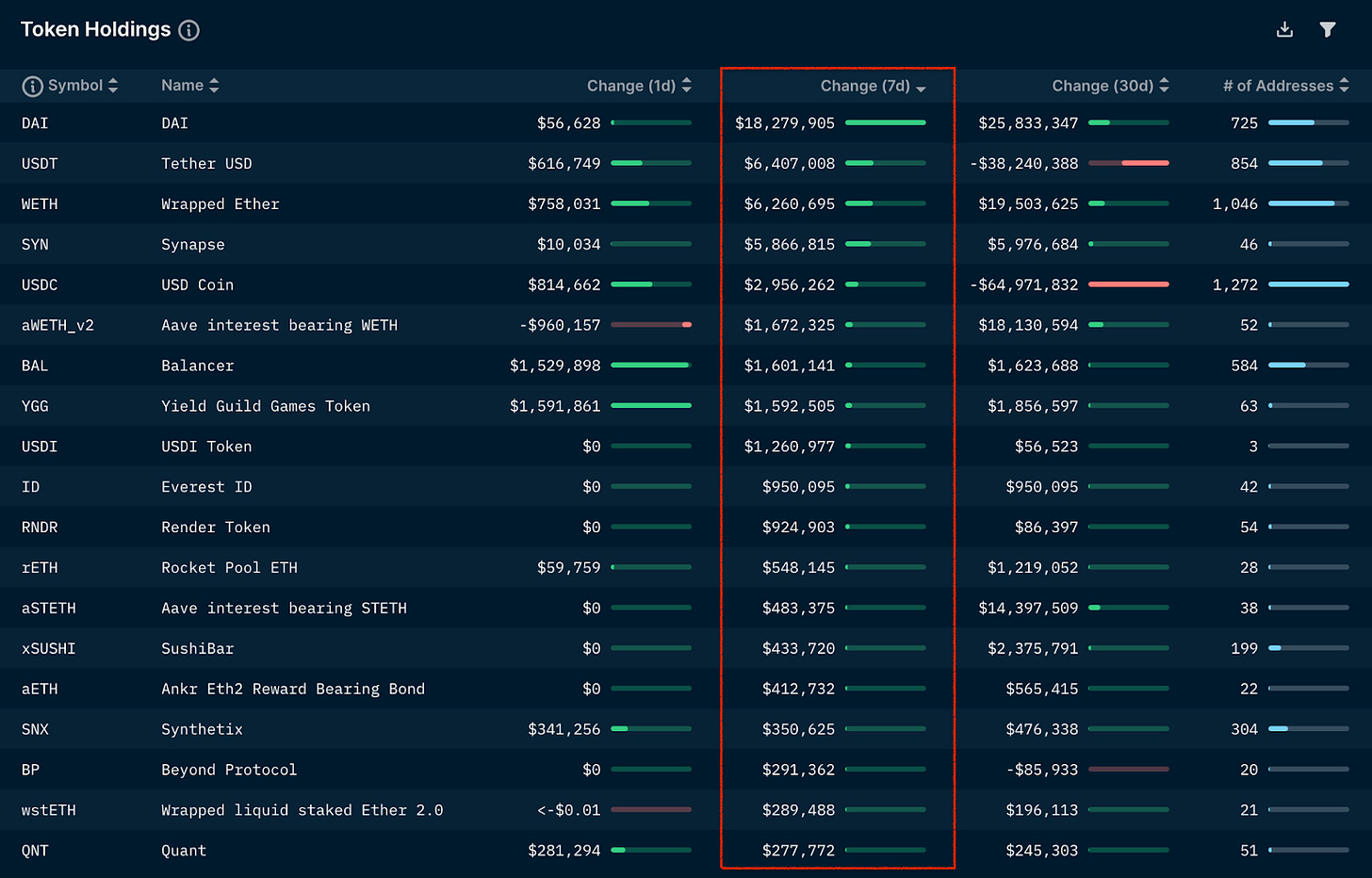Click the -$960,157 1d change value
This screenshot has width=1372, height=878.
click(x=560, y=326)
